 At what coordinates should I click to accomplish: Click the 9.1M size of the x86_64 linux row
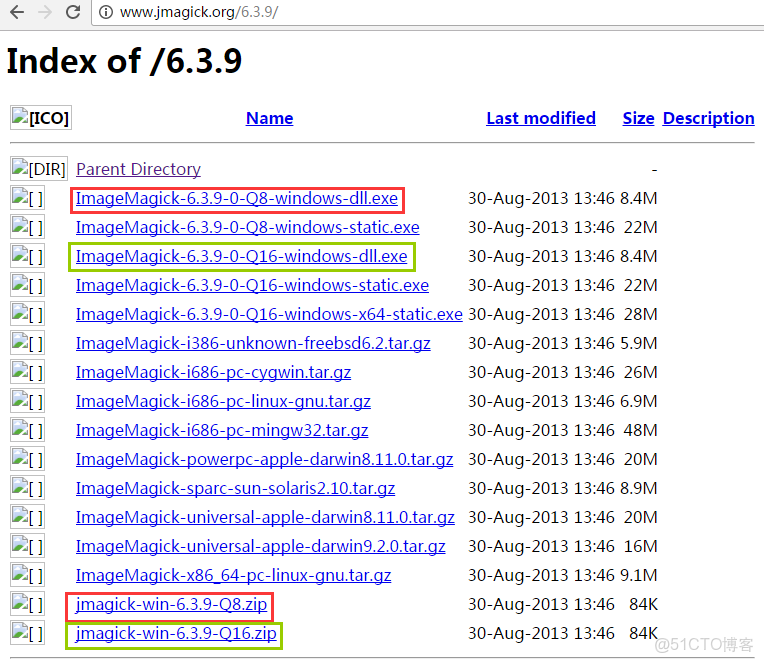point(639,575)
